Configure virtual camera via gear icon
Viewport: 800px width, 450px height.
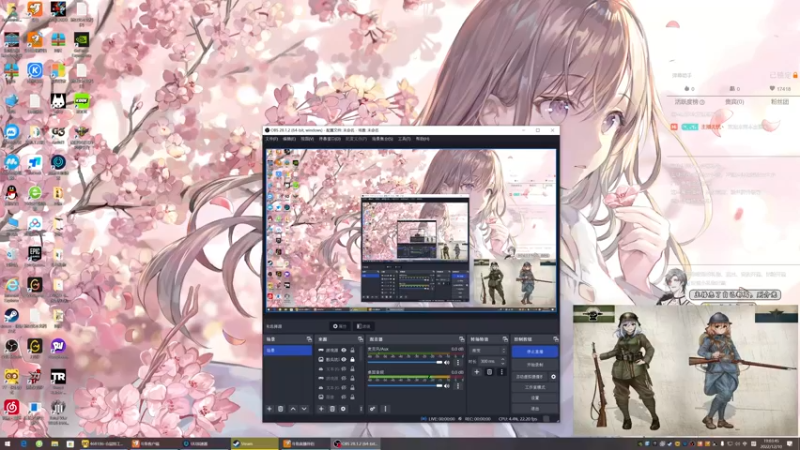[554, 377]
